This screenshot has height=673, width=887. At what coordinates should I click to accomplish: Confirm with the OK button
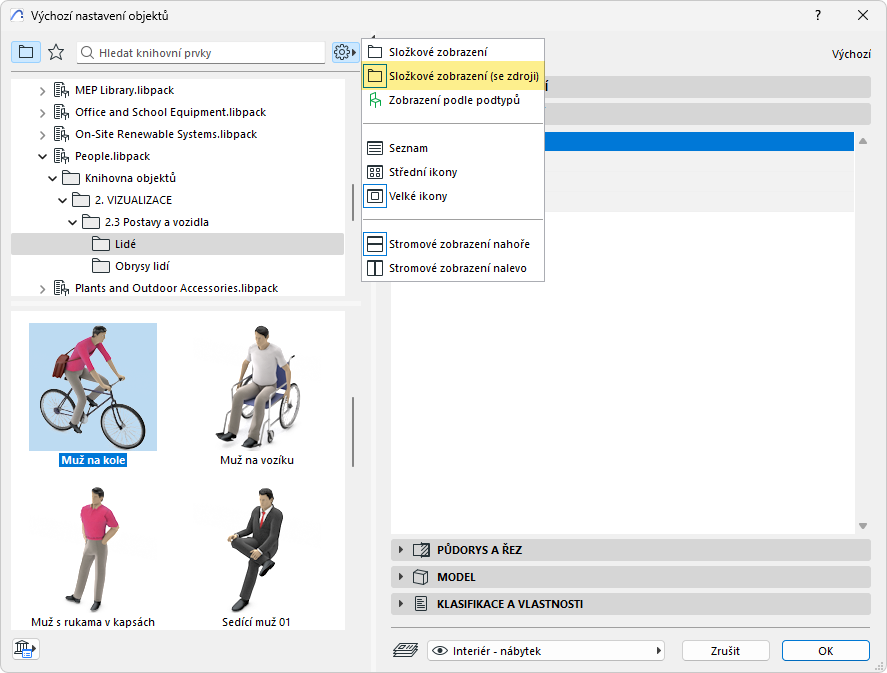click(x=825, y=651)
